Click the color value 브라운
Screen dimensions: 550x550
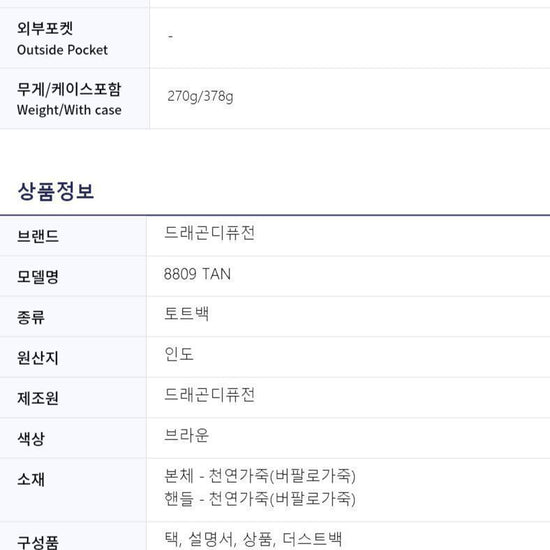click(186, 436)
